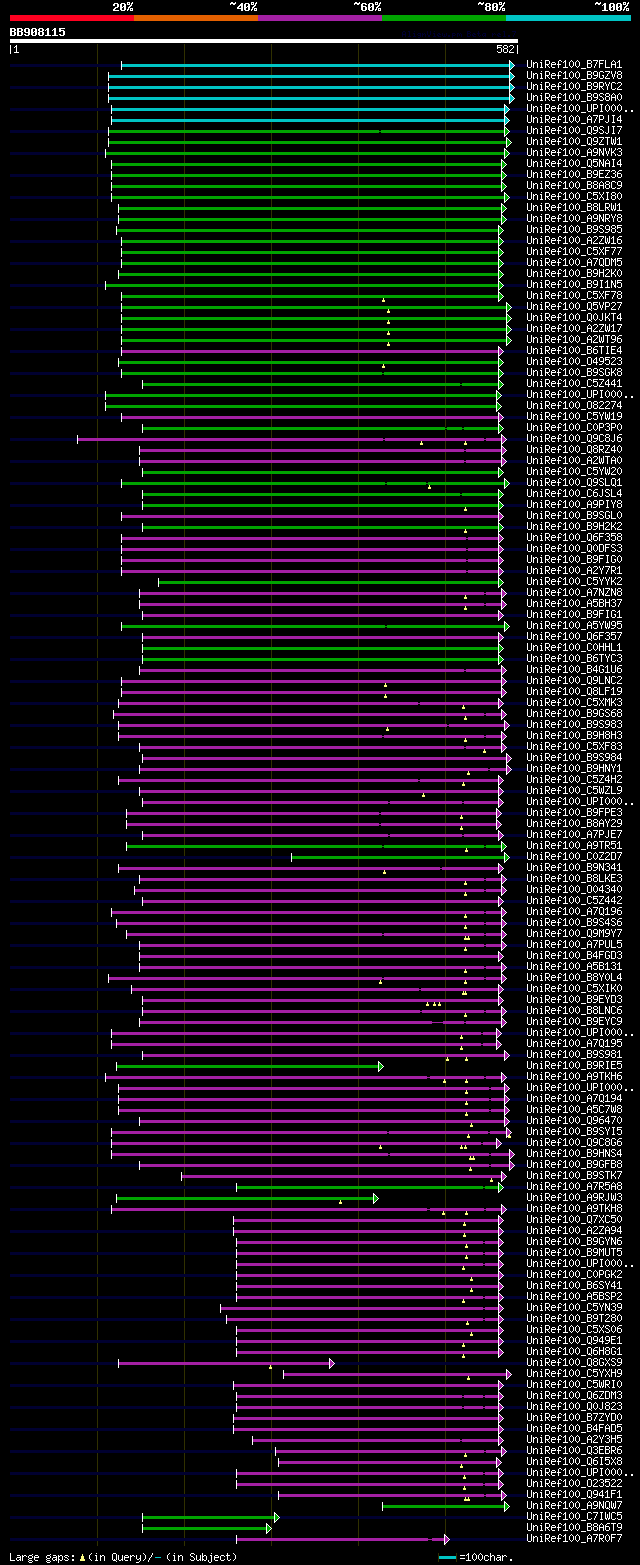The image size is (640, 1565).
Task: Open hit UniRef100_B9EZ36
Action: 573,175
